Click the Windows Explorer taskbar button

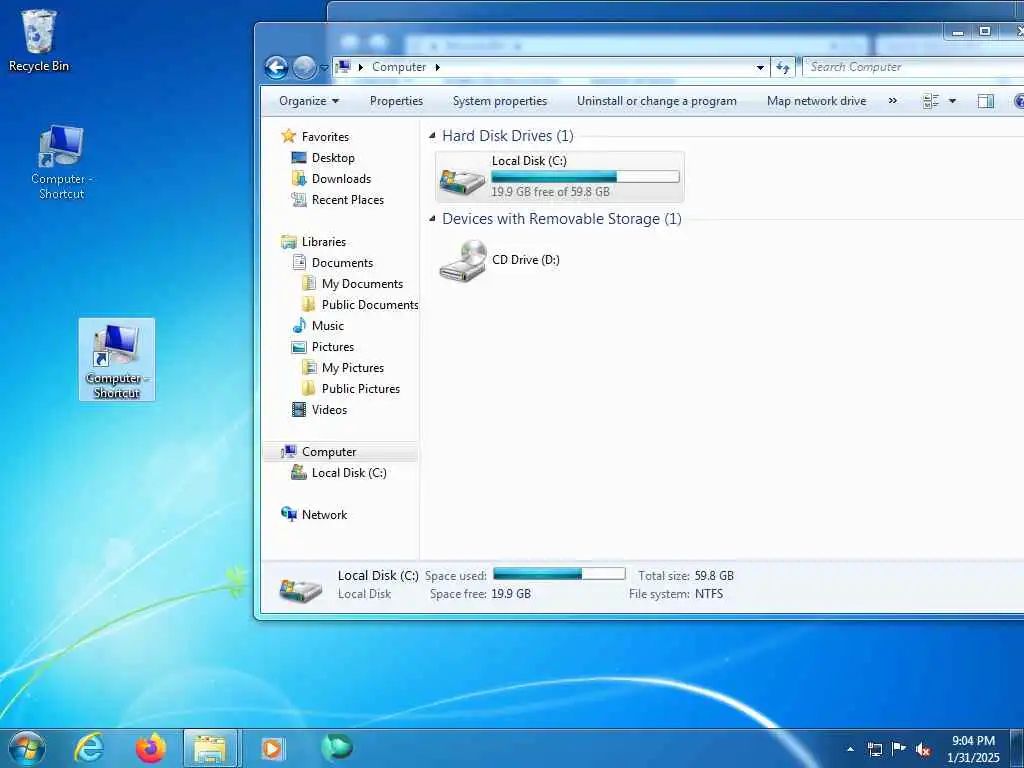pyautogui.click(x=210, y=748)
